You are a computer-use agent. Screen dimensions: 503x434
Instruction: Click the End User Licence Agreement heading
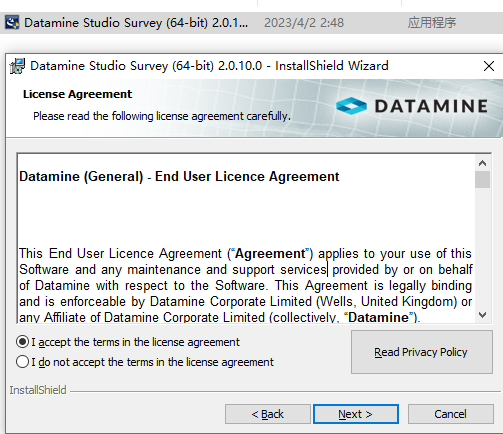[179, 176]
